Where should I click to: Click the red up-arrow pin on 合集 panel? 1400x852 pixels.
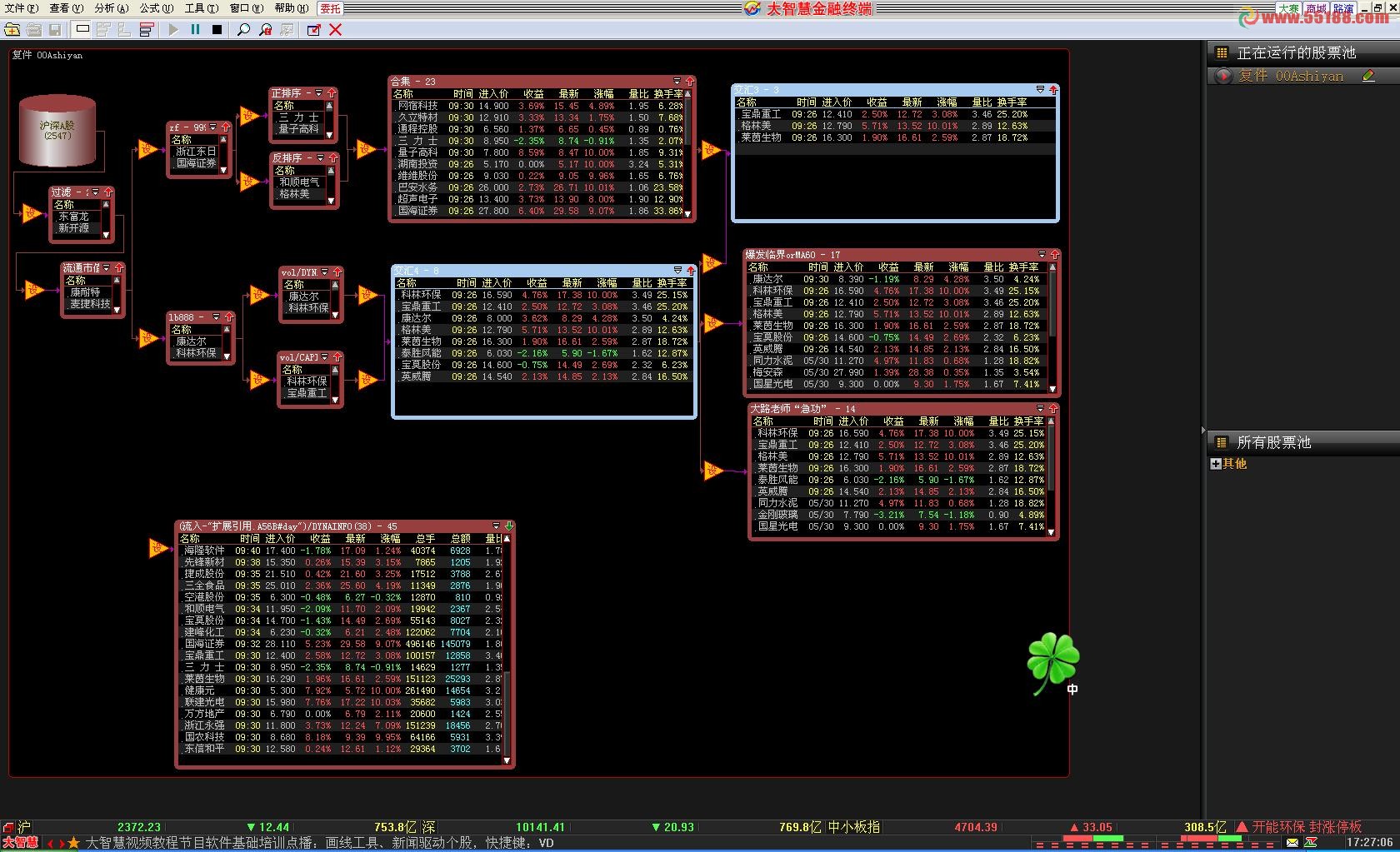tap(689, 82)
